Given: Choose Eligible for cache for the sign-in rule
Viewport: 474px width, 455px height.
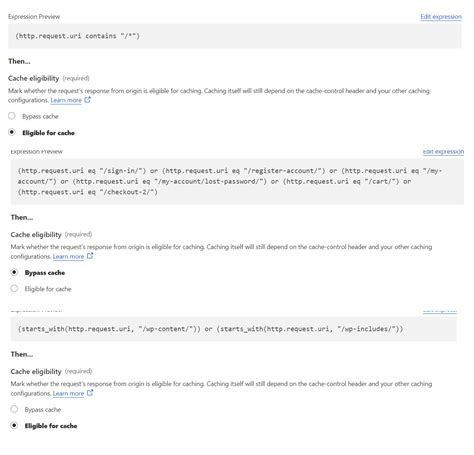Looking at the screenshot, I should pos(14,288).
